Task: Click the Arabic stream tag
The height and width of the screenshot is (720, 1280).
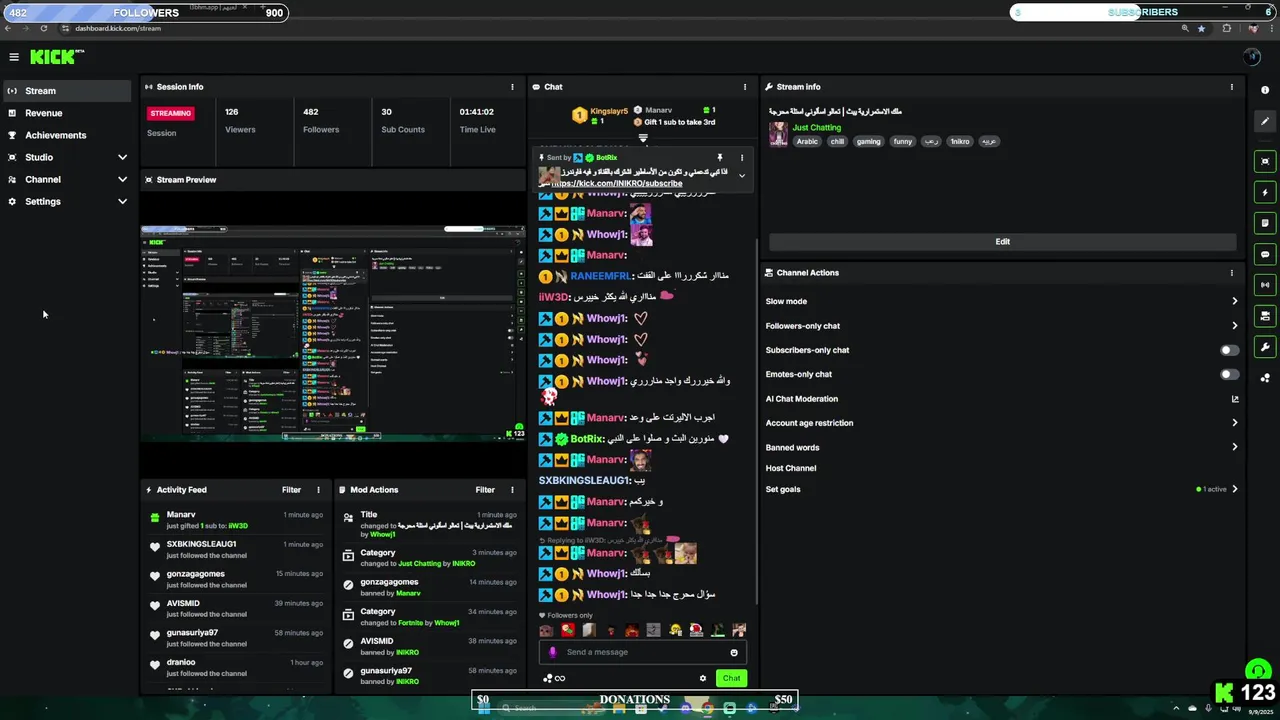Action: (807, 142)
